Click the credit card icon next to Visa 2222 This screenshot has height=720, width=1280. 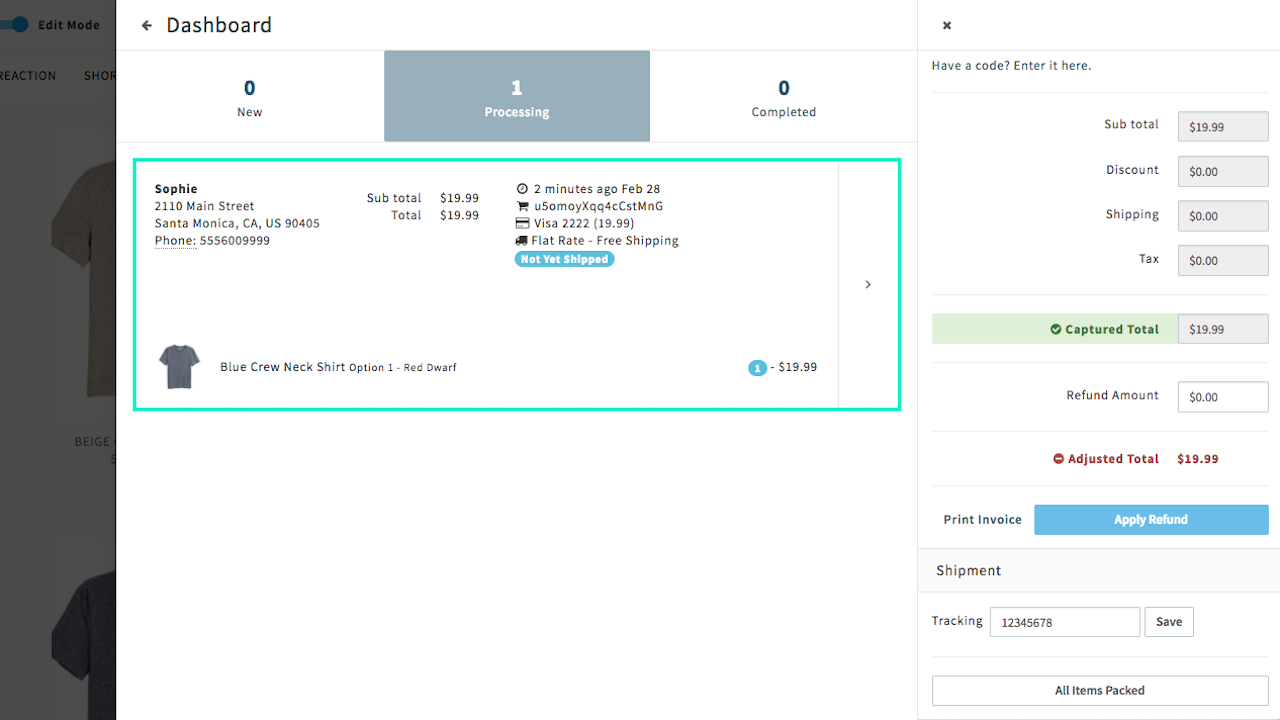[522, 223]
